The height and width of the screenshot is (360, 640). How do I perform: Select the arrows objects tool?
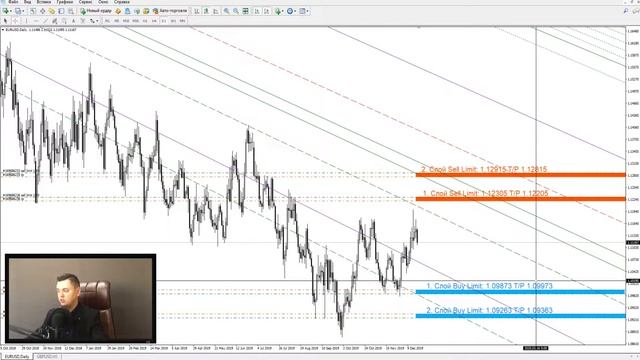(92, 20)
